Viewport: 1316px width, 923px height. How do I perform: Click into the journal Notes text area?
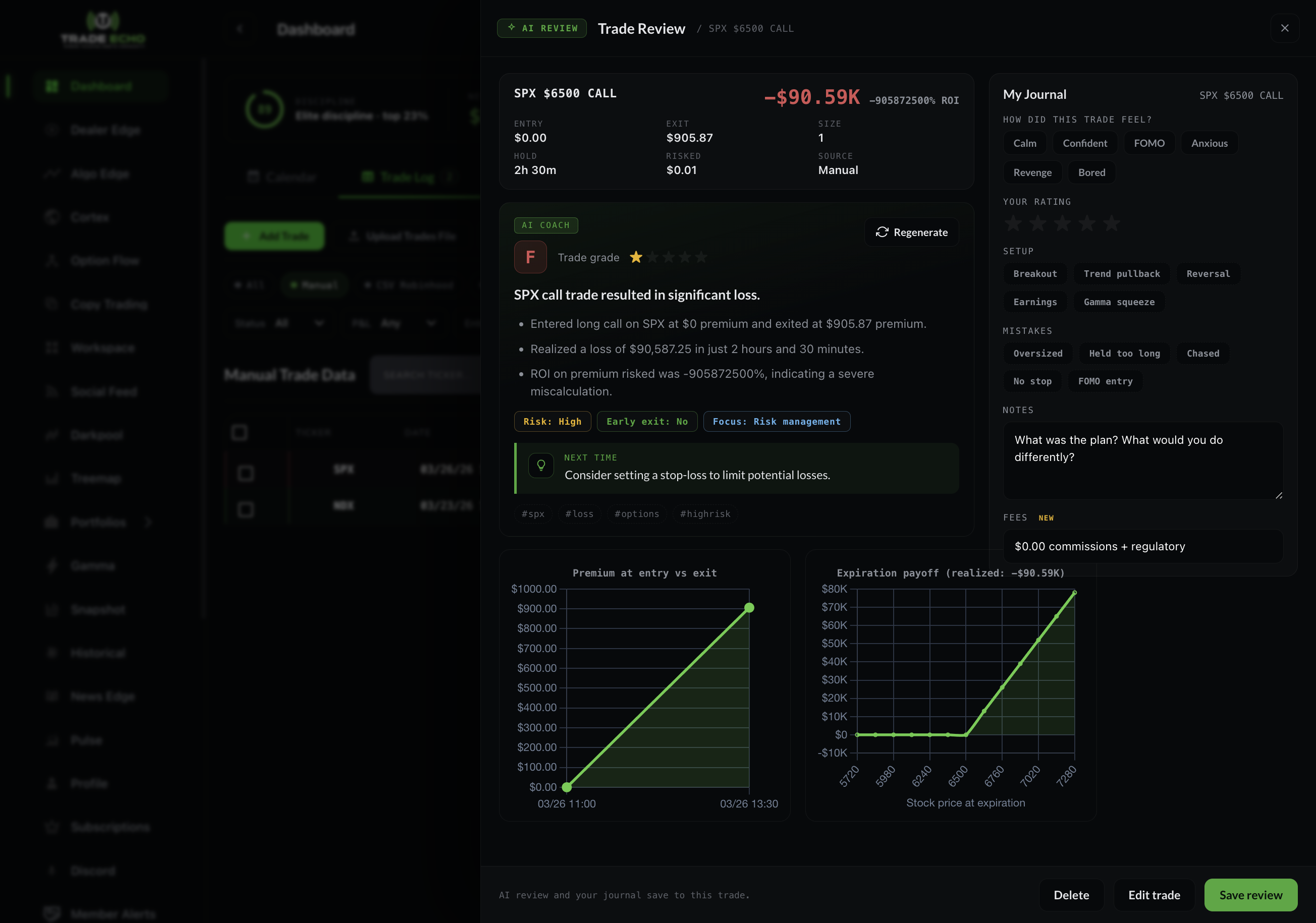click(x=1143, y=460)
